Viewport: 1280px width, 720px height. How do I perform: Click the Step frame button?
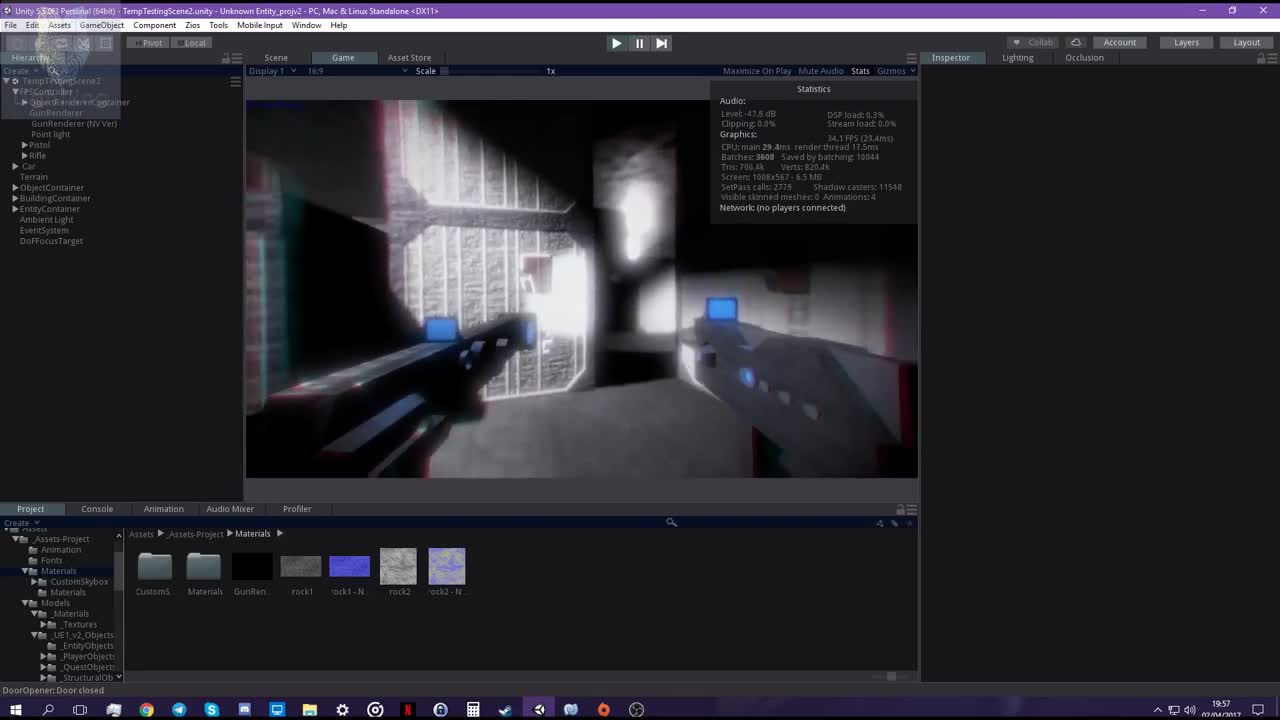(661, 43)
